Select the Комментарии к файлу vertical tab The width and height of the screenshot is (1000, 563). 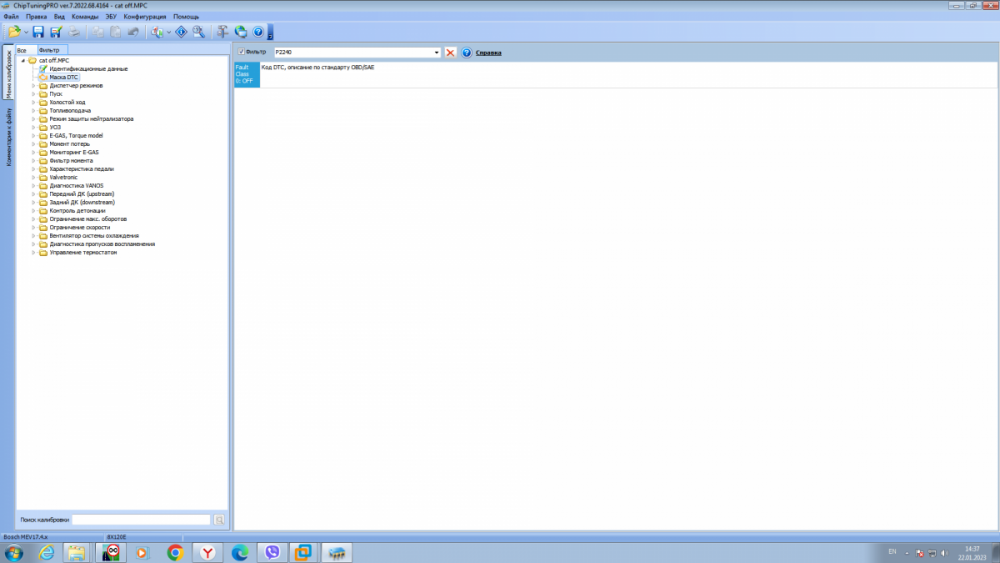pyautogui.click(x=9, y=136)
